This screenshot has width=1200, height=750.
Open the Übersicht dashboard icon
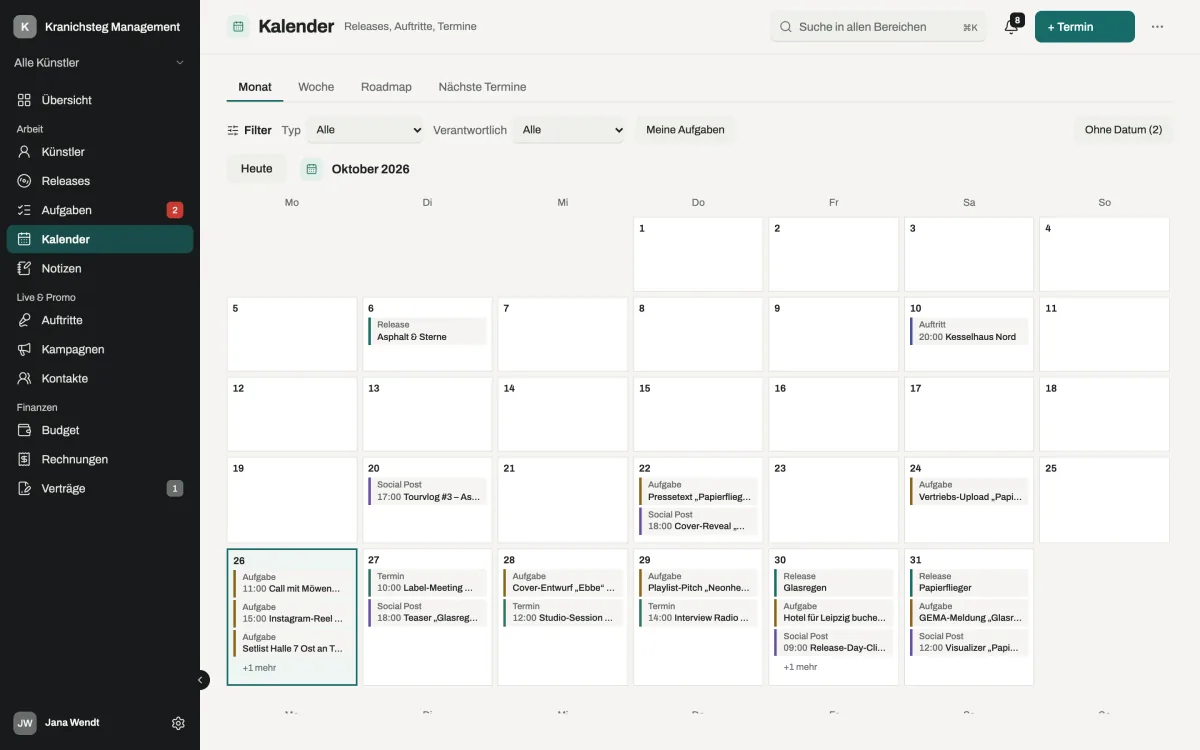(x=24, y=100)
